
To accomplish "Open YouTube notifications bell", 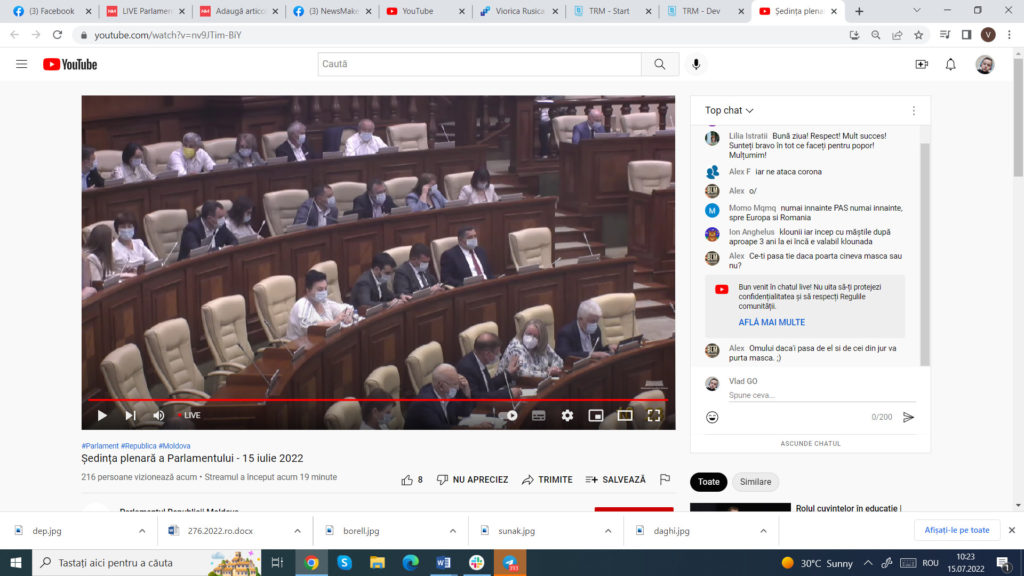I will click(951, 64).
